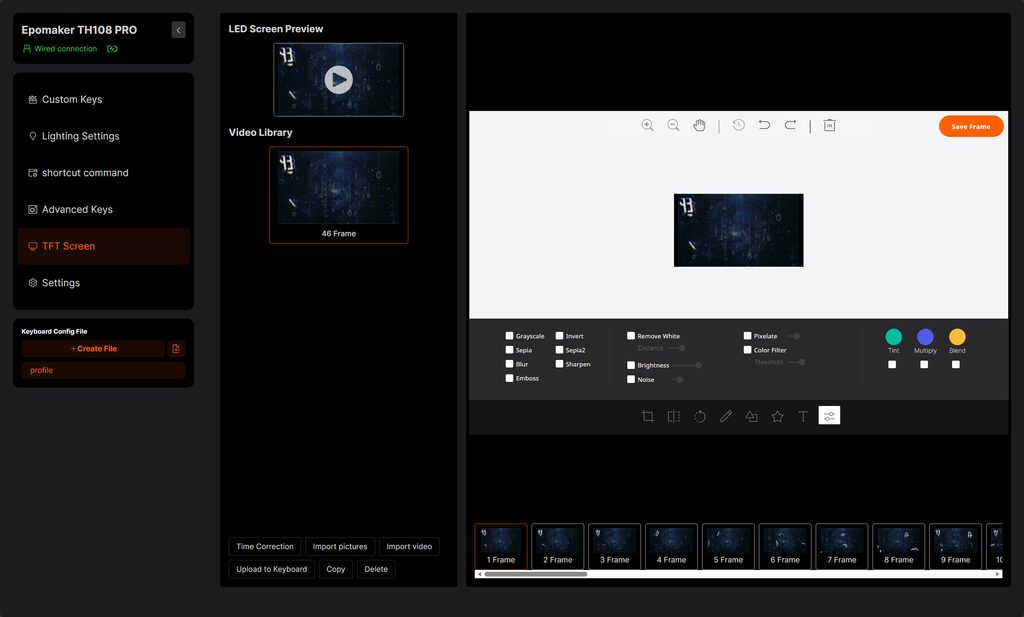The height and width of the screenshot is (617, 1024).
Task: Redo the last undone edit
Action: (x=790, y=125)
